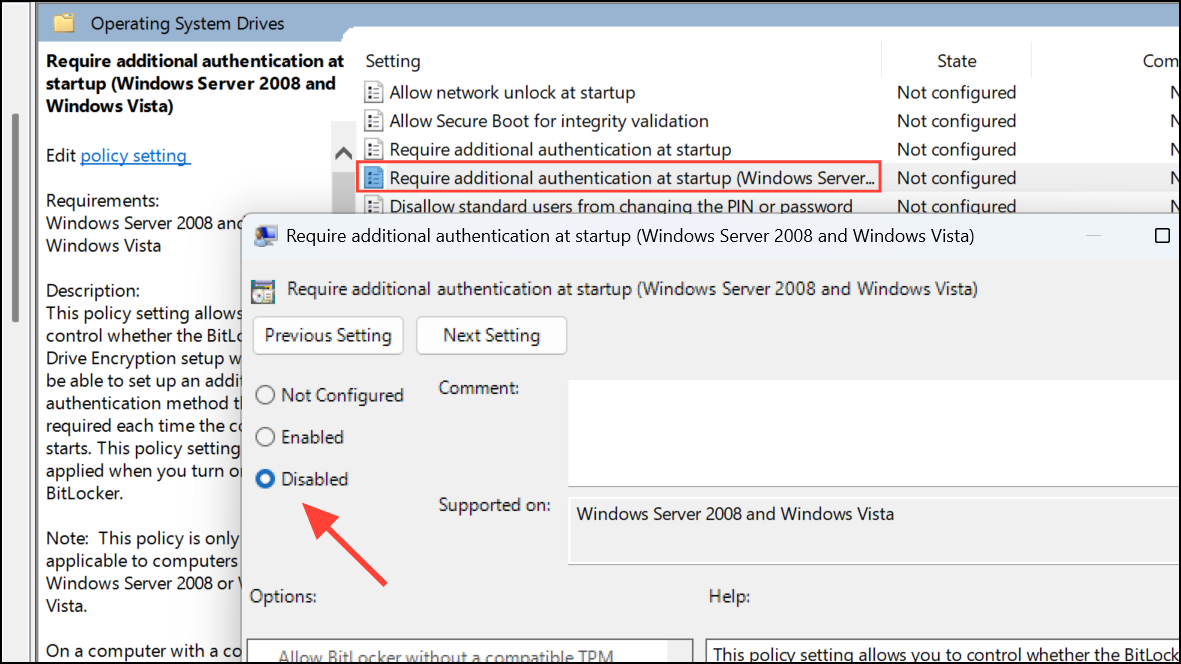1181x664 pixels.
Task: Click the 'Operating System Drives' header title
Action: pyautogui.click(x=188, y=24)
